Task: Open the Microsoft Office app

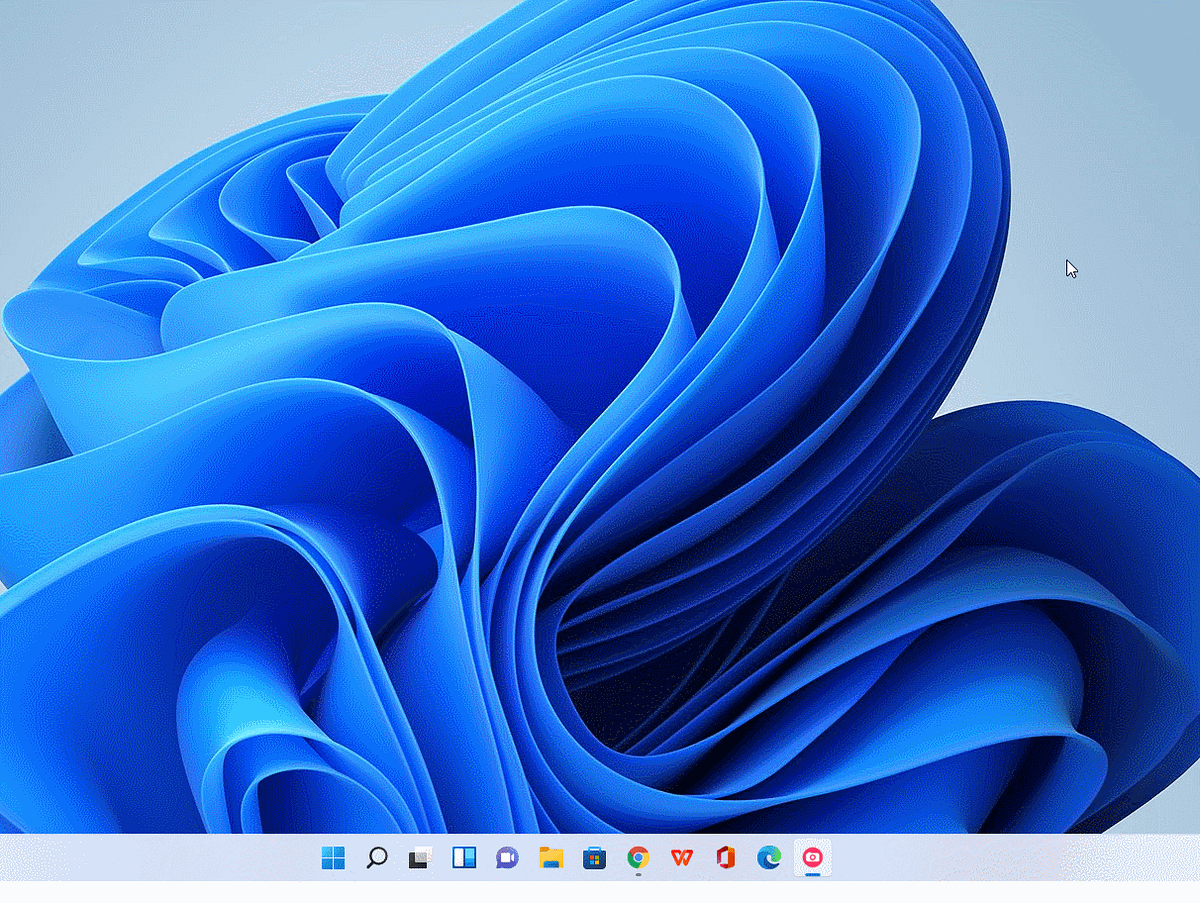Action: coord(724,857)
